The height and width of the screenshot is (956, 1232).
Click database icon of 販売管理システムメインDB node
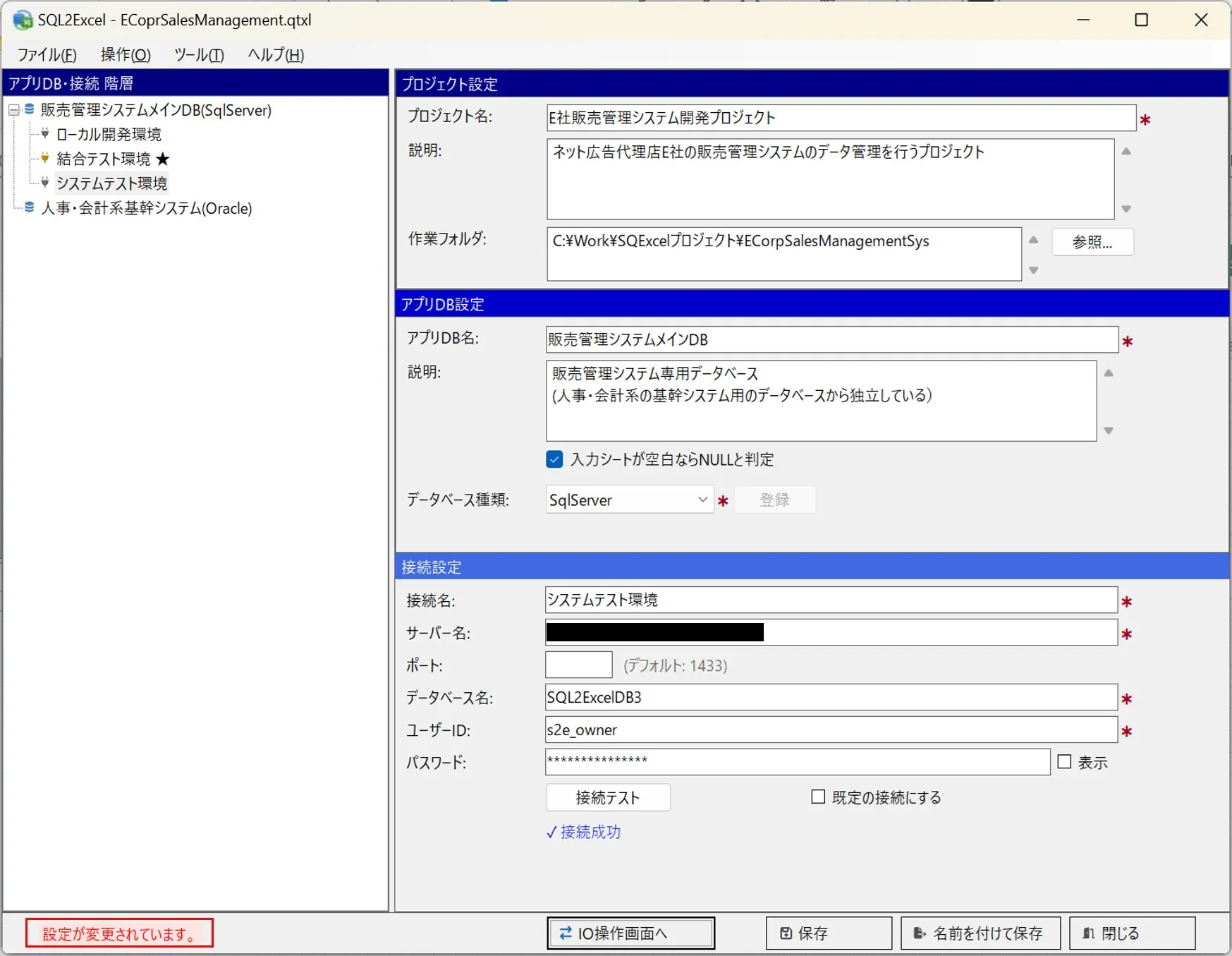click(30, 109)
